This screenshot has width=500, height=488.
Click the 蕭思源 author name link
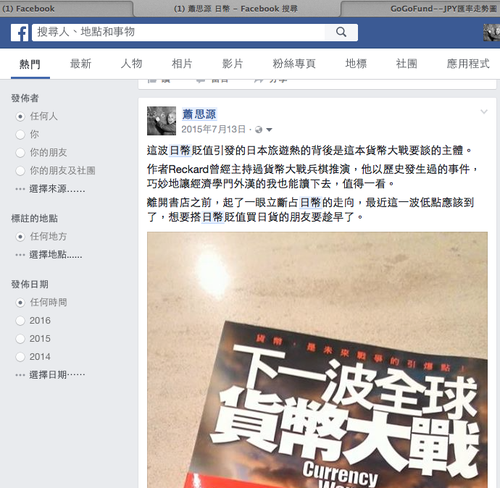tap(199, 114)
